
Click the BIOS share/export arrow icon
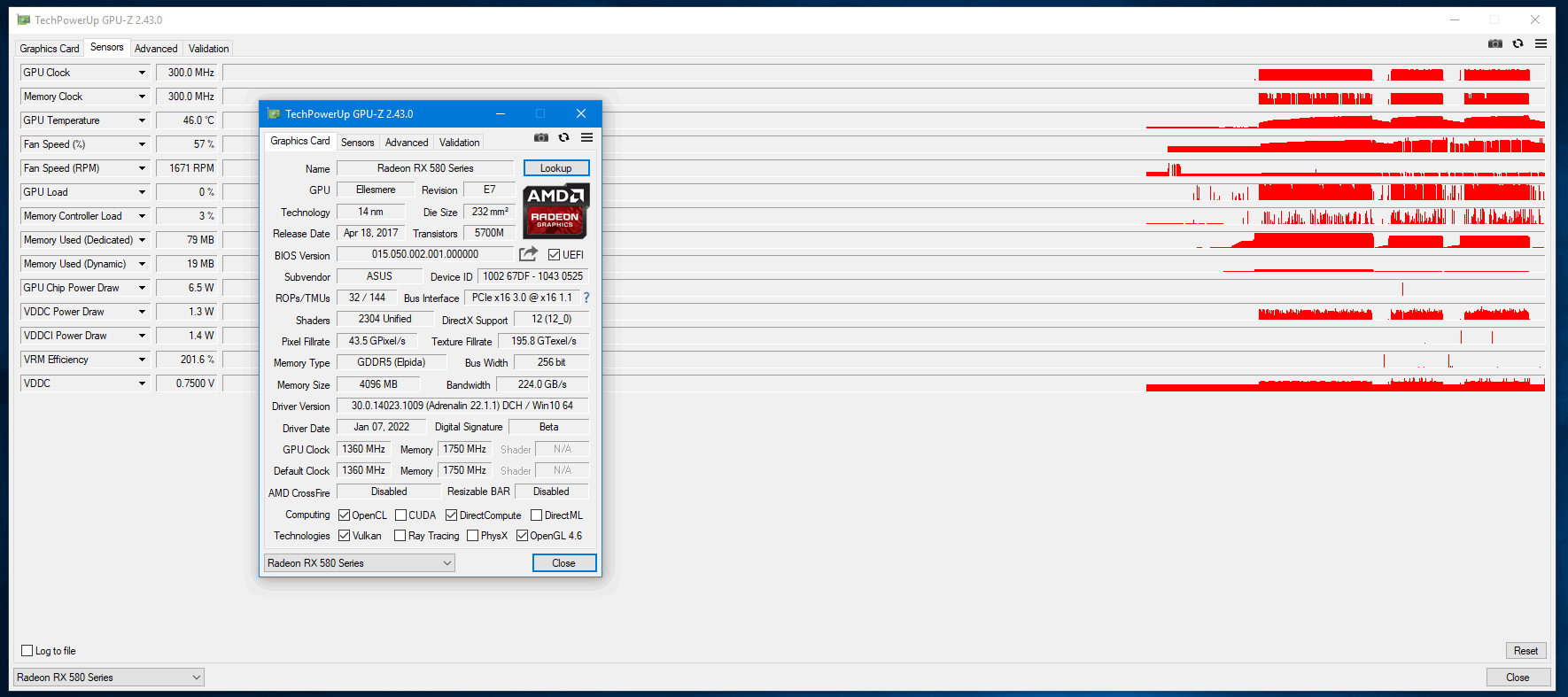coord(528,254)
